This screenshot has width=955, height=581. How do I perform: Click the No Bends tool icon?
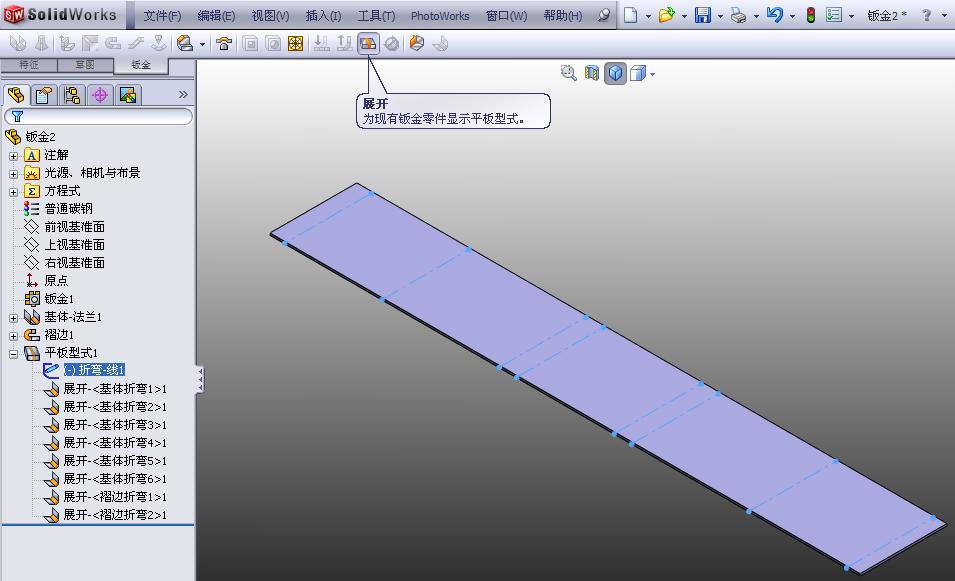point(392,43)
